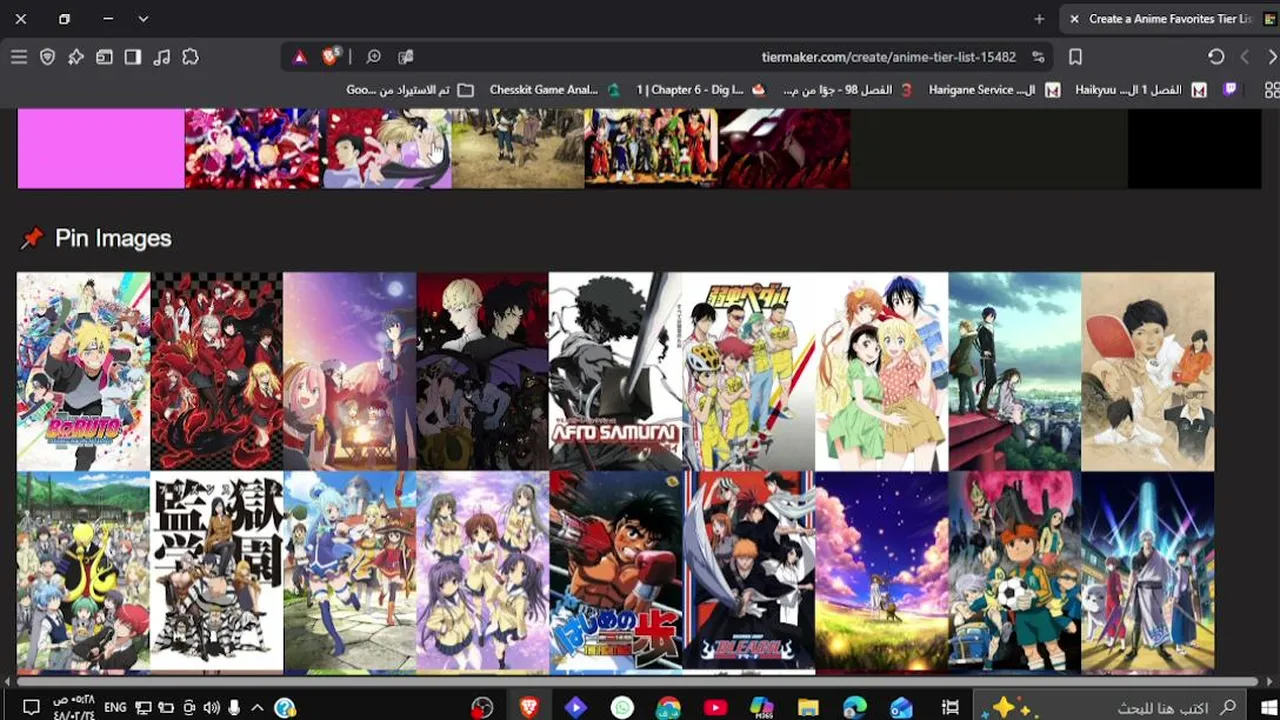Launch Microsoft 365 Copilot taskbar icon

[762, 708]
